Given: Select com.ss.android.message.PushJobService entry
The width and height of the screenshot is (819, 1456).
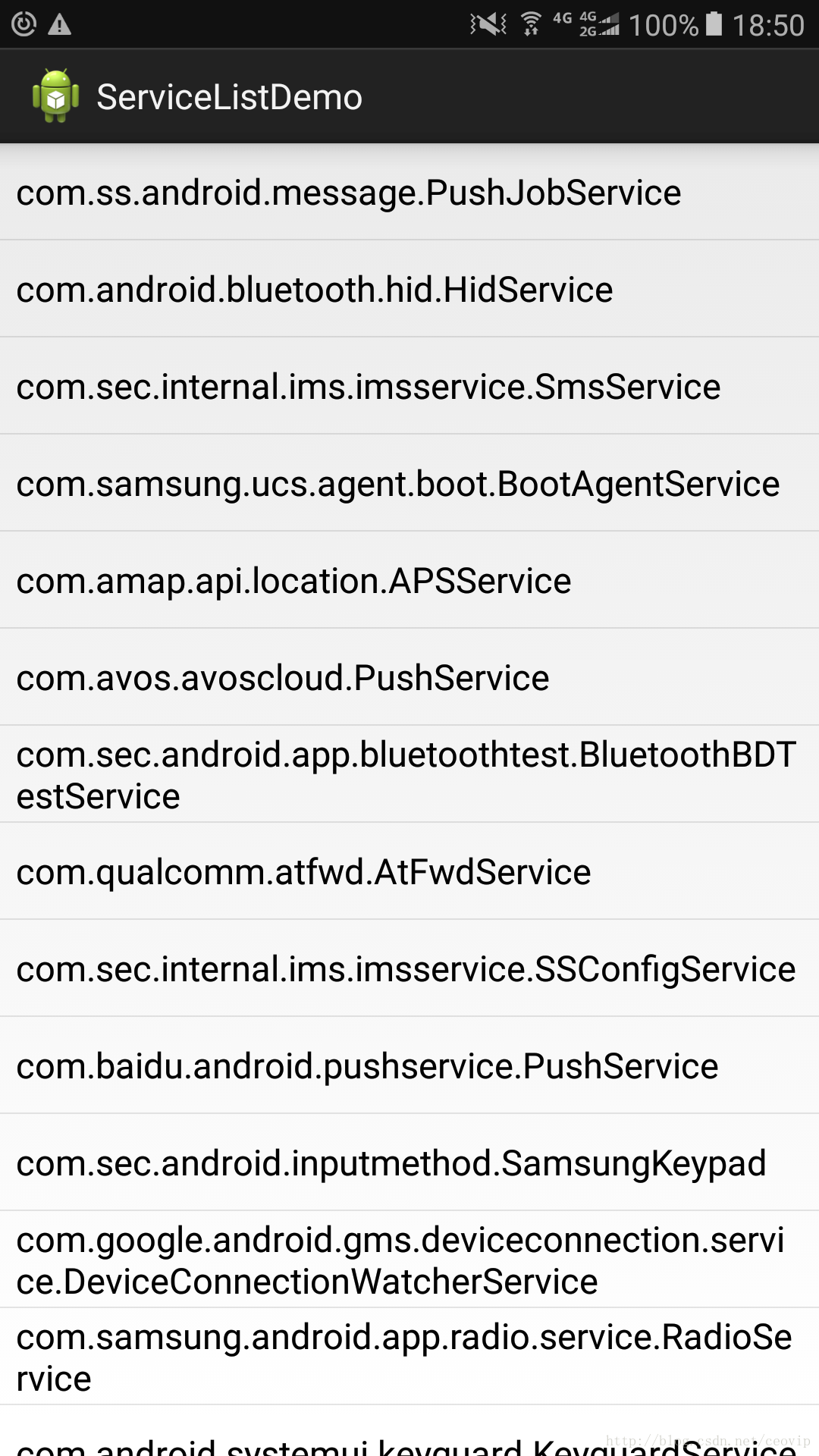Looking at the screenshot, I should coord(409,192).
